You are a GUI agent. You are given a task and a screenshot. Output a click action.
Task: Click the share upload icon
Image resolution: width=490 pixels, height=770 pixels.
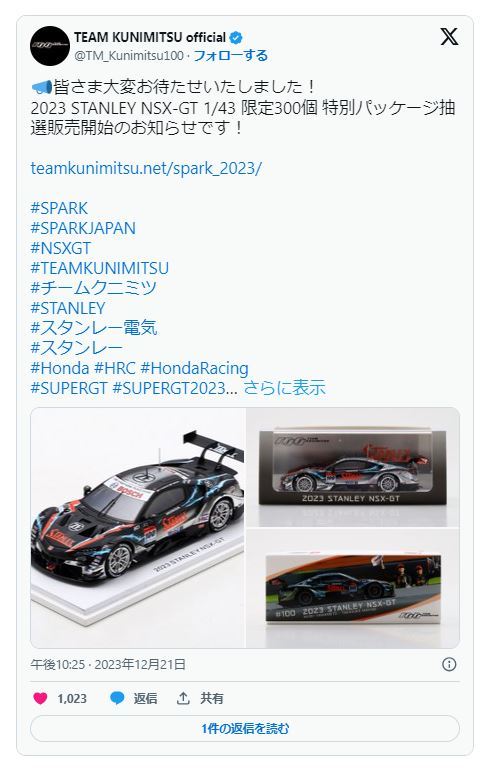[183, 698]
